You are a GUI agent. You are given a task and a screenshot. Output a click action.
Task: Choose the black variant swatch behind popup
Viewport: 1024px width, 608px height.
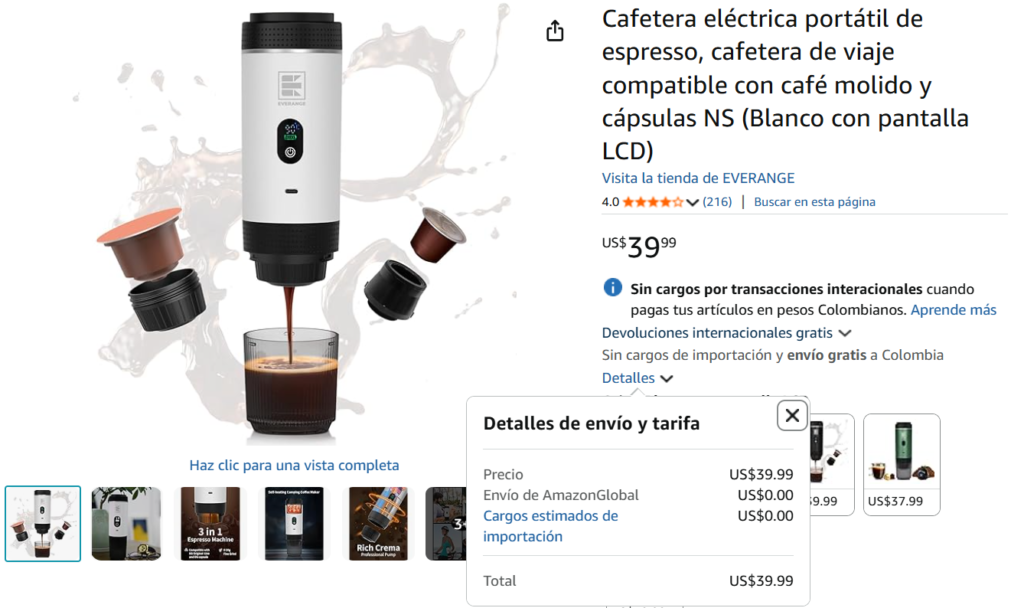point(832,464)
